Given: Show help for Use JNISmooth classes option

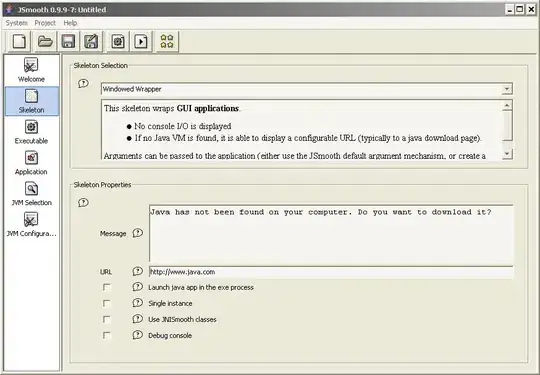Looking at the screenshot, I should point(137,319).
